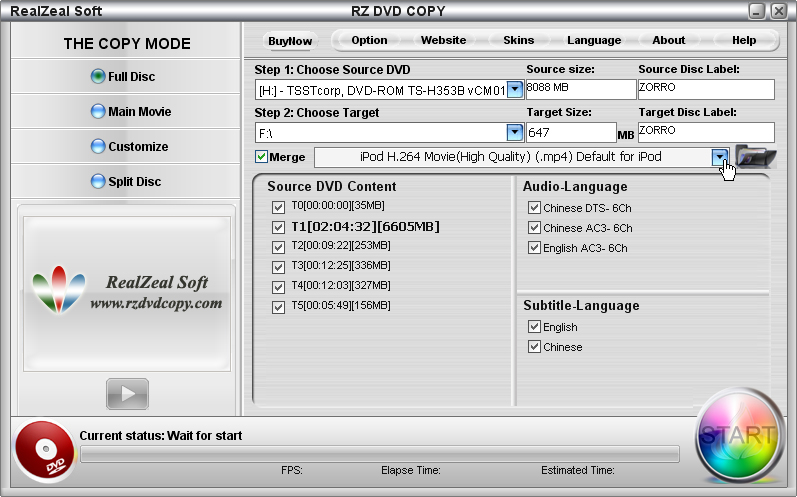Open the target folder browse icon
The image size is (797, 497).
coord(755,156)
